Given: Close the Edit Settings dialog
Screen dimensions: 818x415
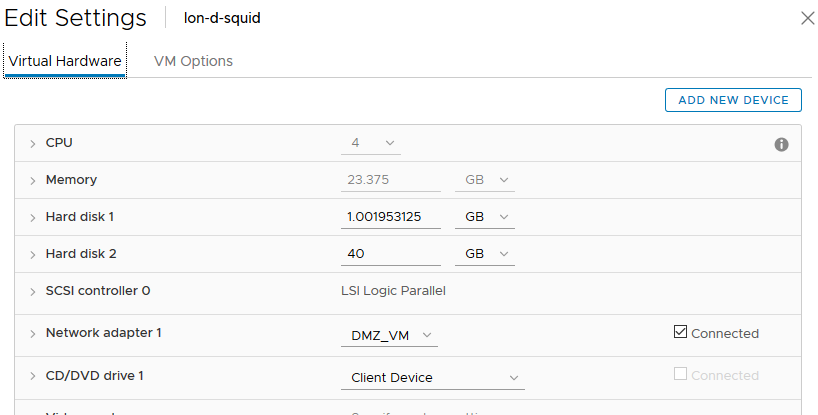Looking at the screenshot, I should (808, 18).
